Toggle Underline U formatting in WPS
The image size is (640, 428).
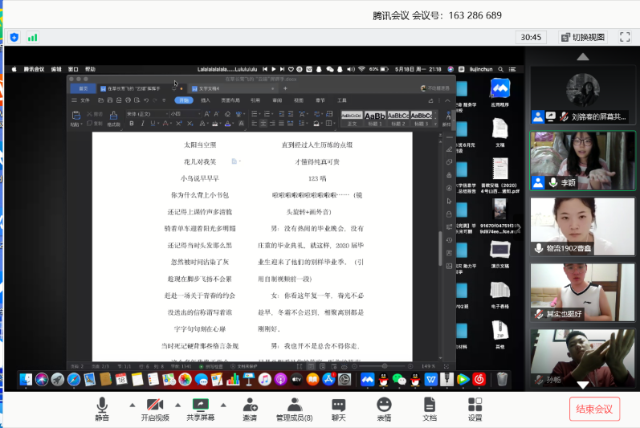pyautogui.click(x=153, y=123)
